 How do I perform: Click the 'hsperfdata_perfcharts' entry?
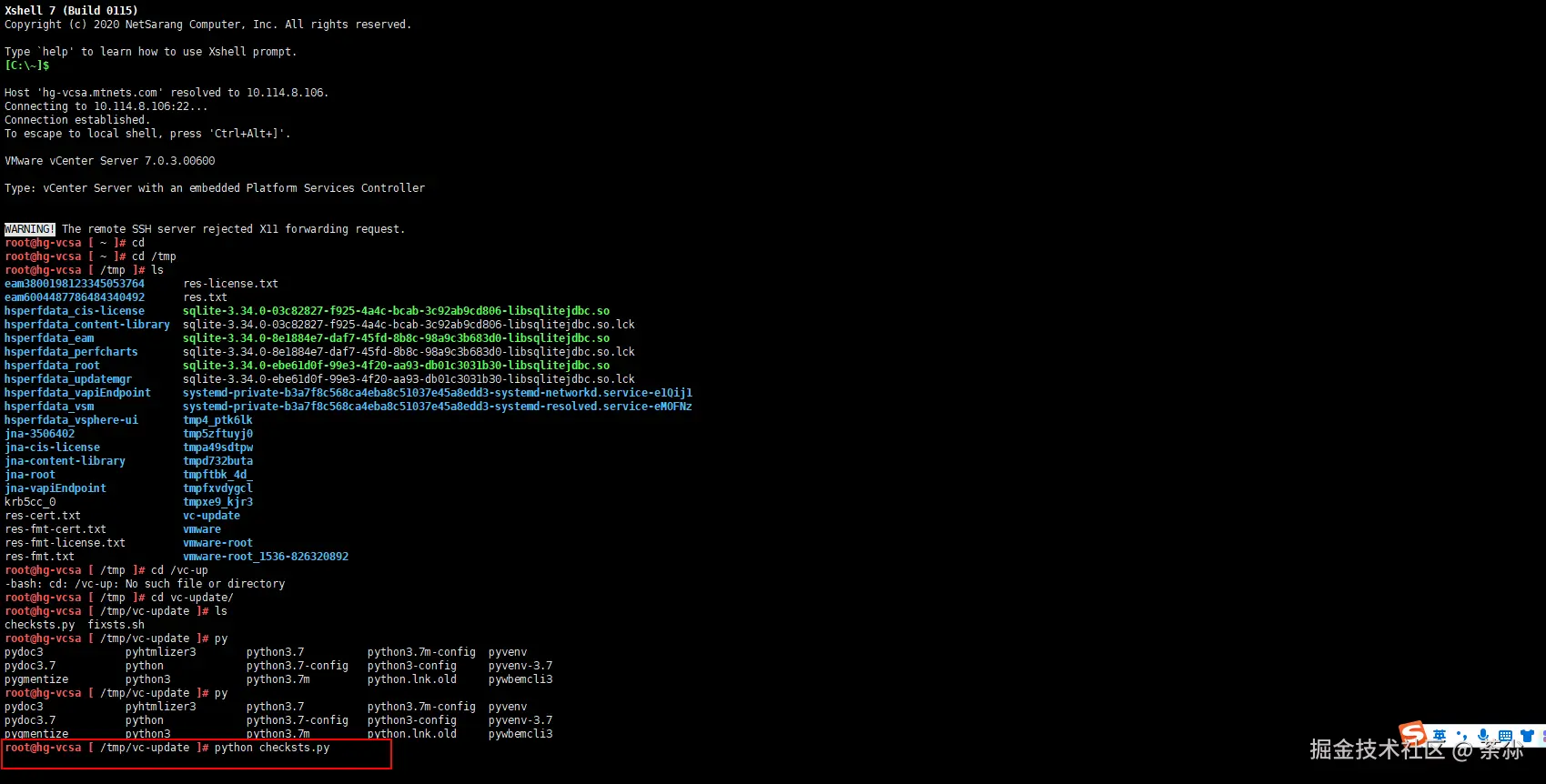tap(71, 352)
